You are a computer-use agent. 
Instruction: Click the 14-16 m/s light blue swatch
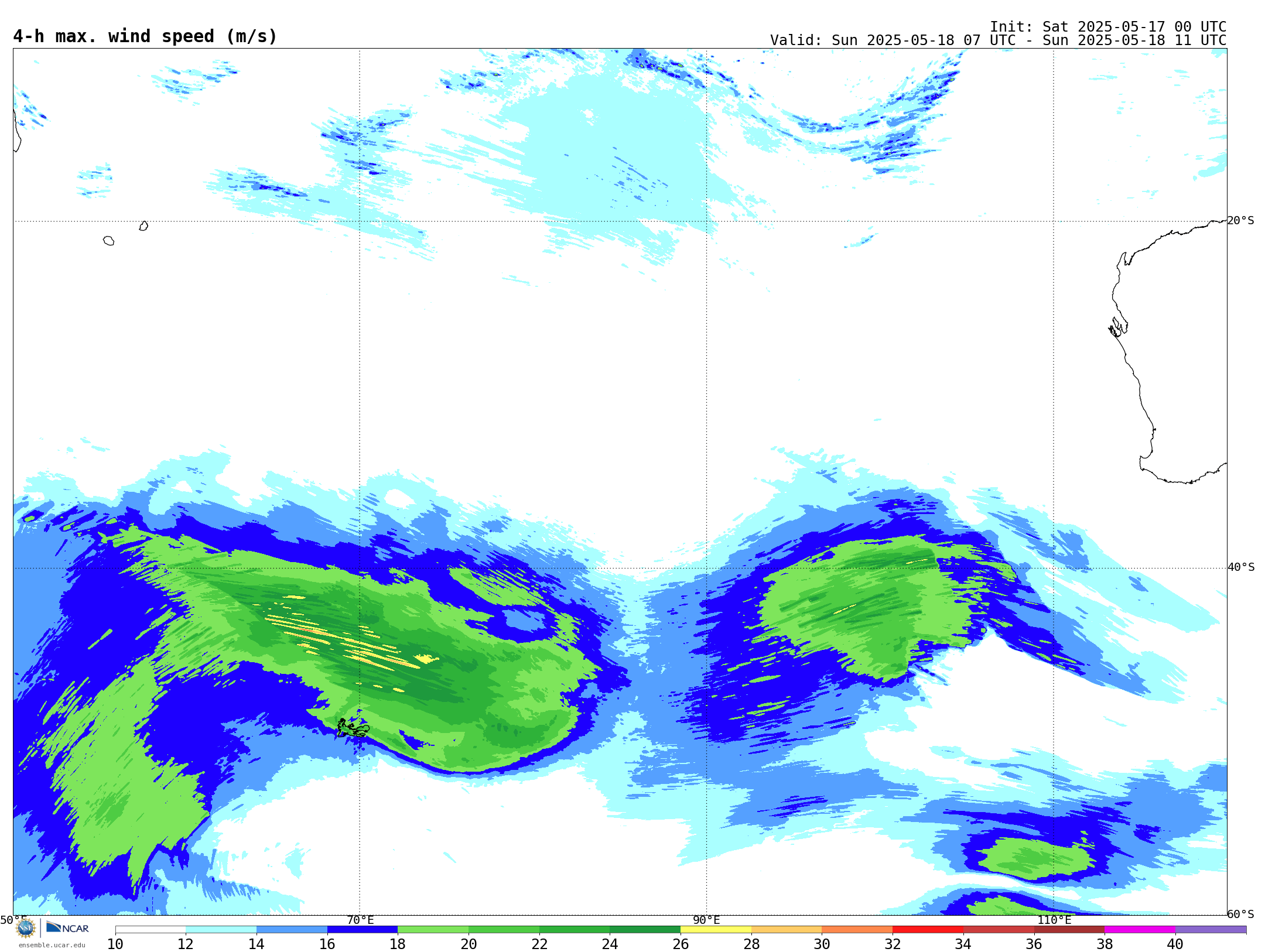[292, 930]
